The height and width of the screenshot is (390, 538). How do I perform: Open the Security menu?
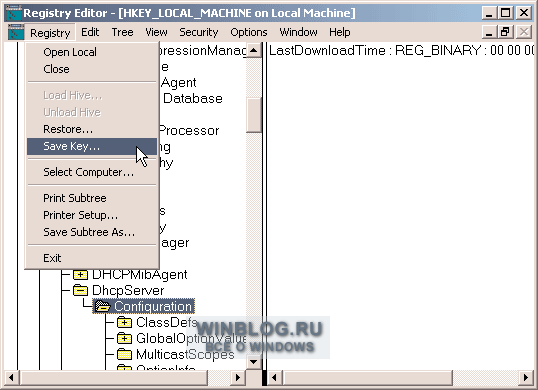(198, 32)
